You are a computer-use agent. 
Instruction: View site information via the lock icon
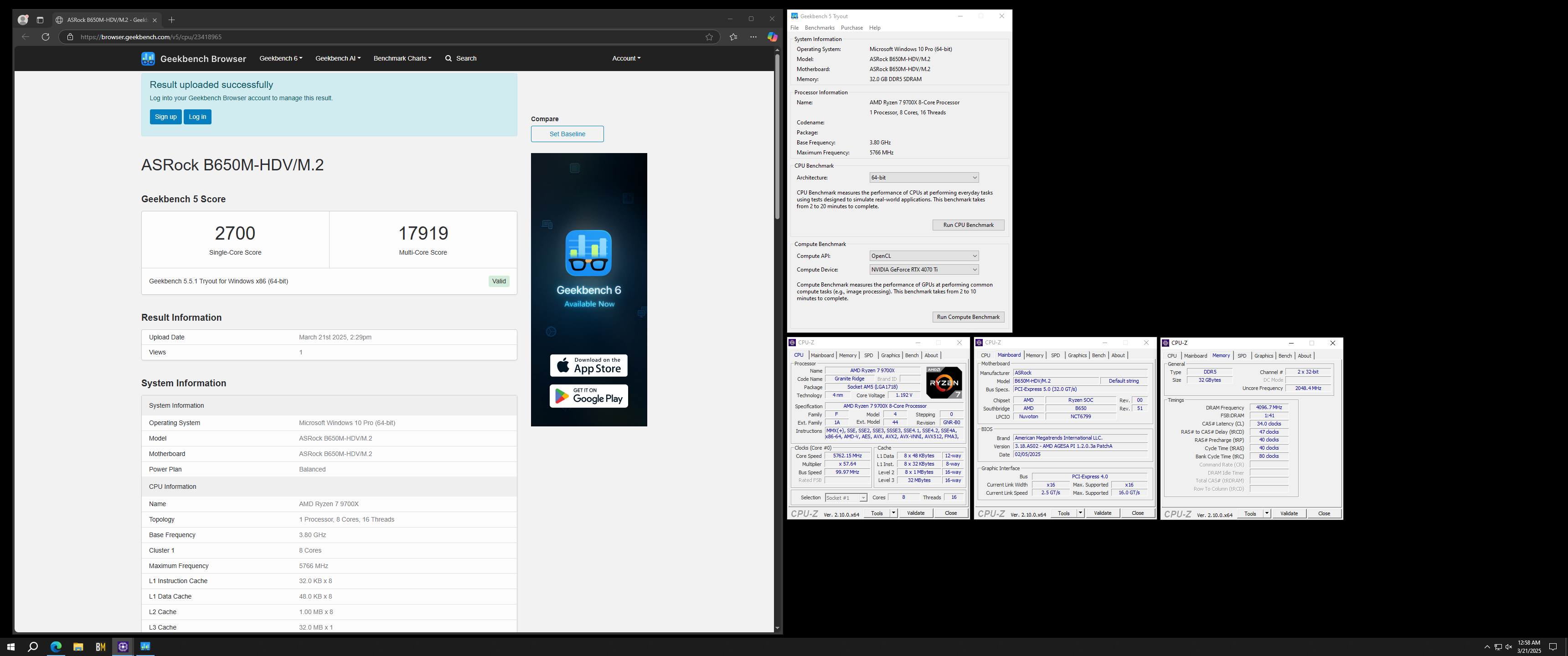coord(70,37)
